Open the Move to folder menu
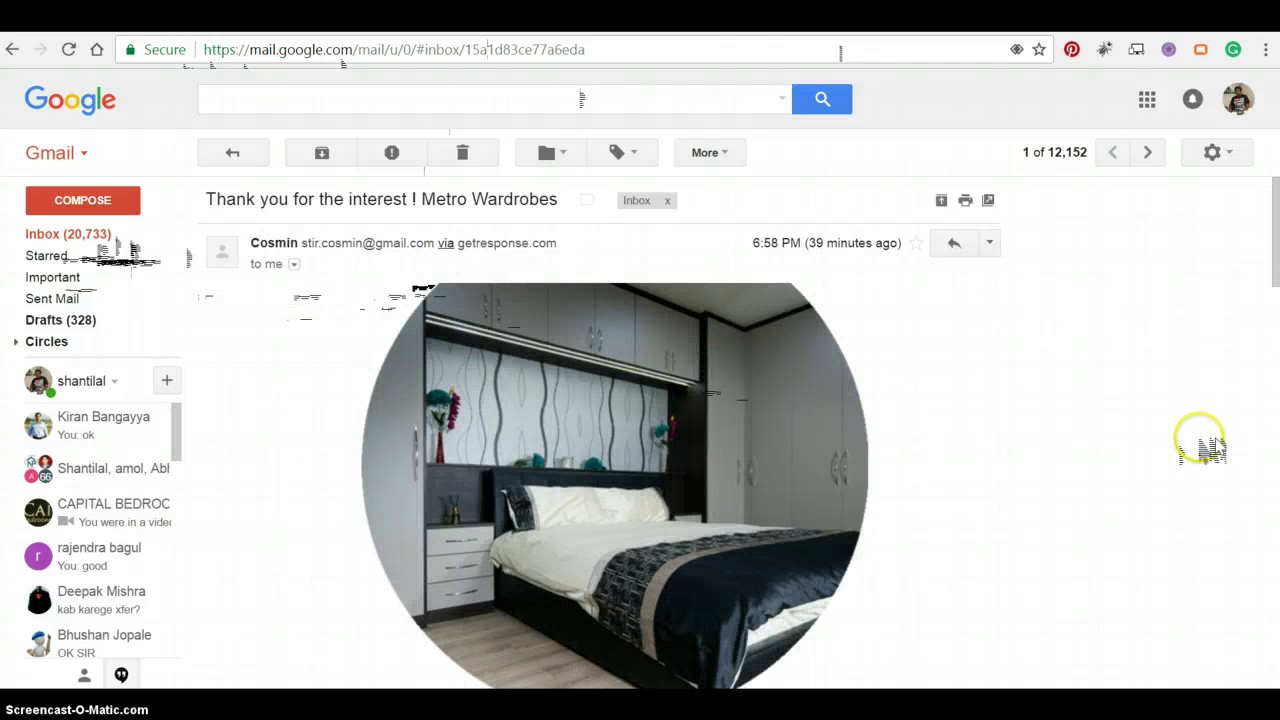Image resolution: width=1280 pixels, height=720 pixels. (x=551, y=152)
